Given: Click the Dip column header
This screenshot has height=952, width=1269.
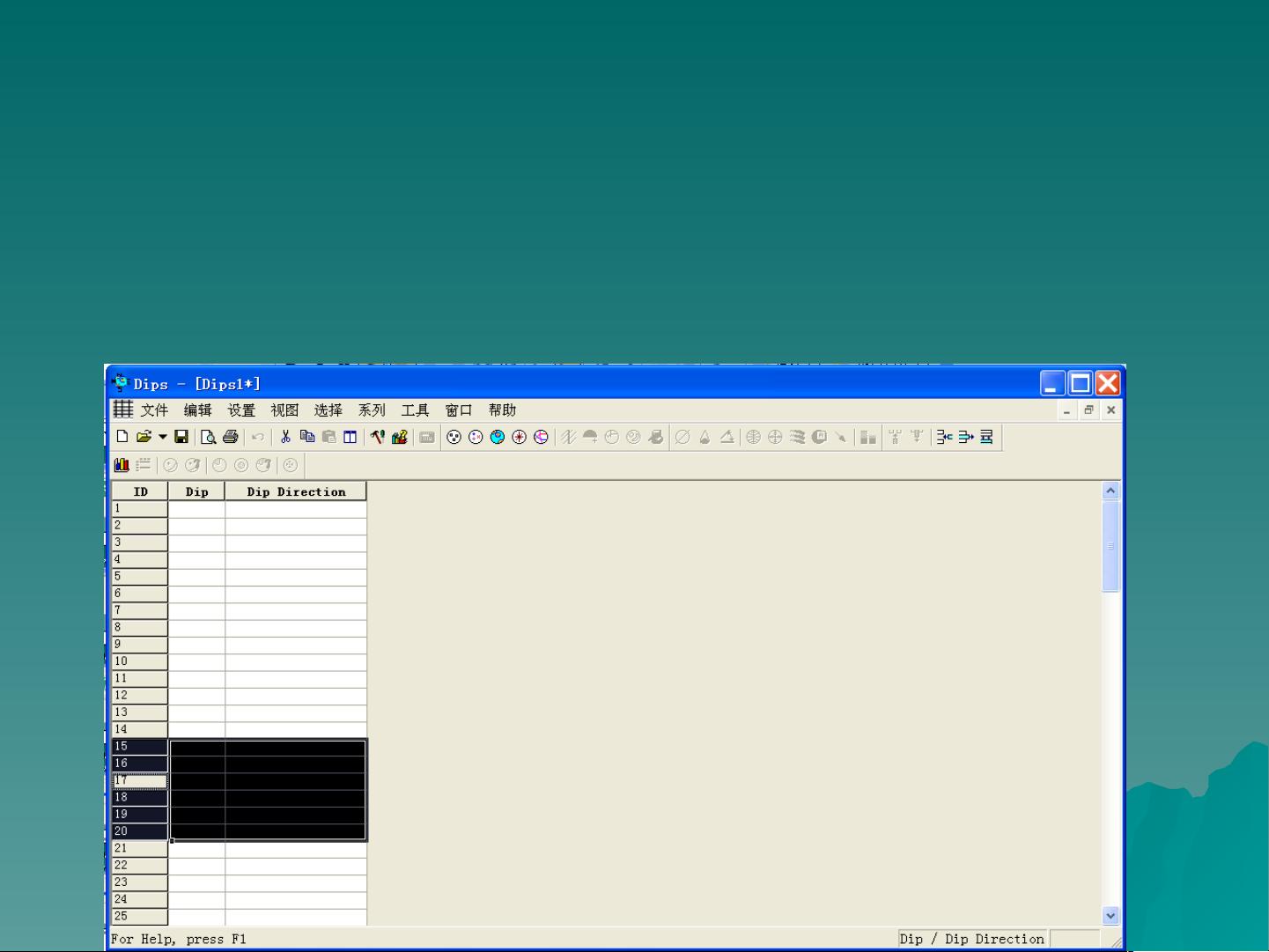Looking at the screenshot, I should tap(196, 491).
